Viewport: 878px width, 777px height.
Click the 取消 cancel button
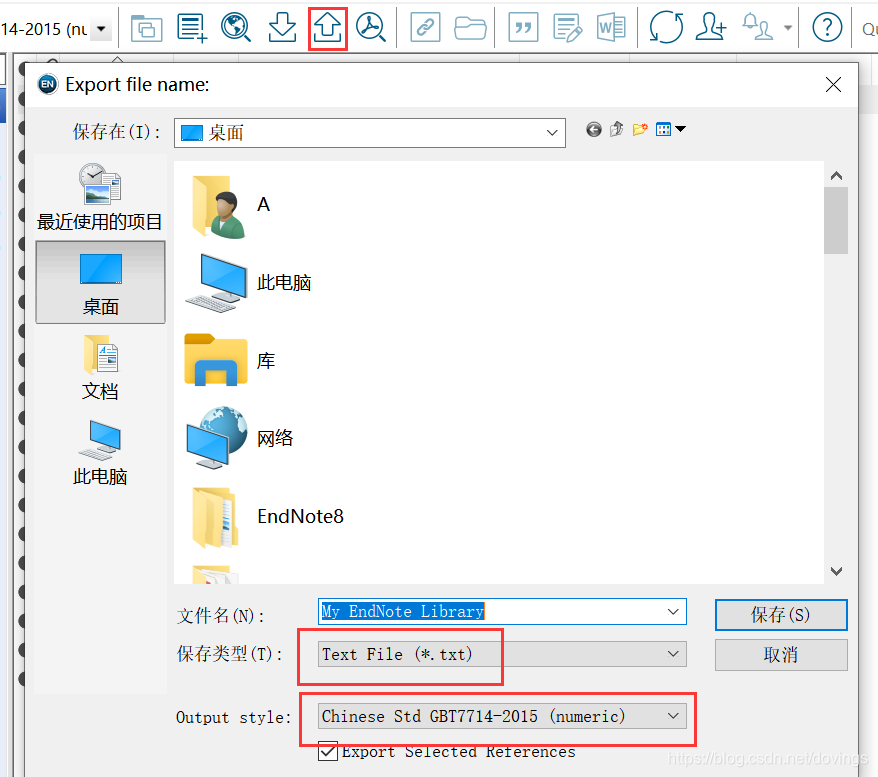pos(781,655)
